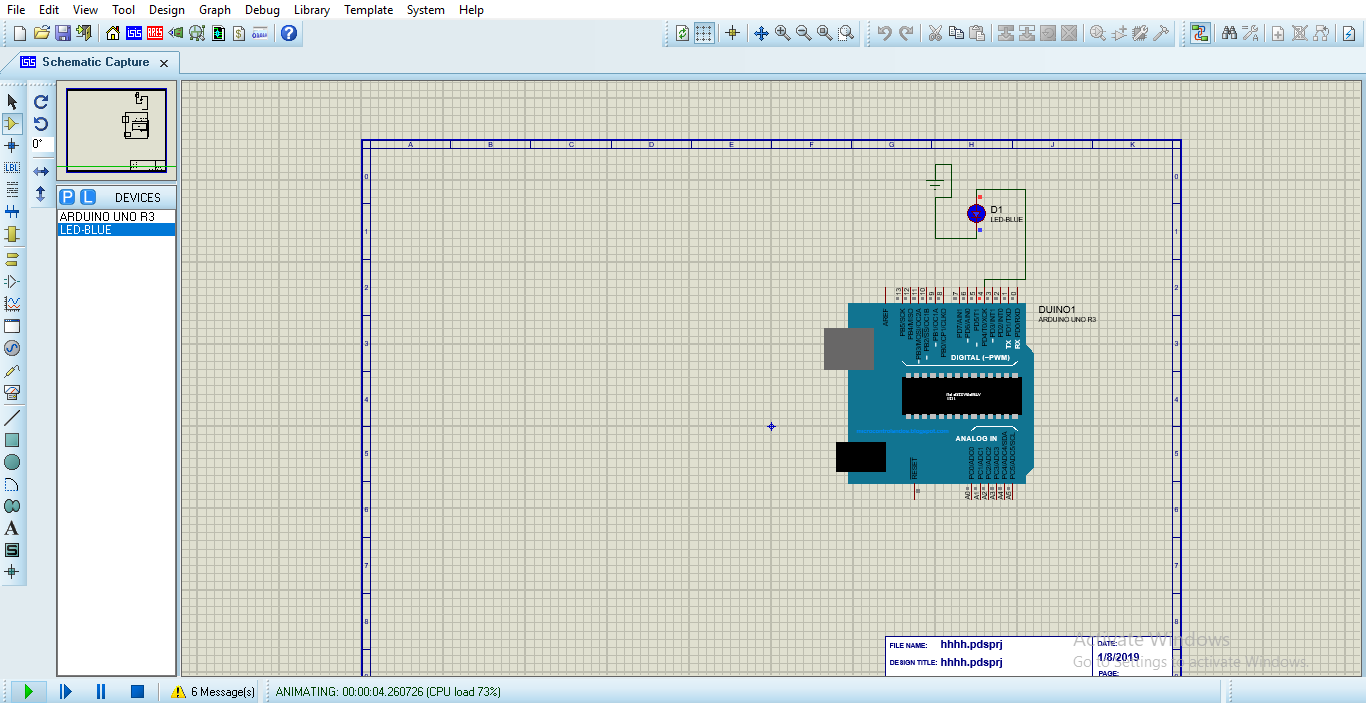Toggle the grid display icon
1366x703 pixels.
click(704, 33)
